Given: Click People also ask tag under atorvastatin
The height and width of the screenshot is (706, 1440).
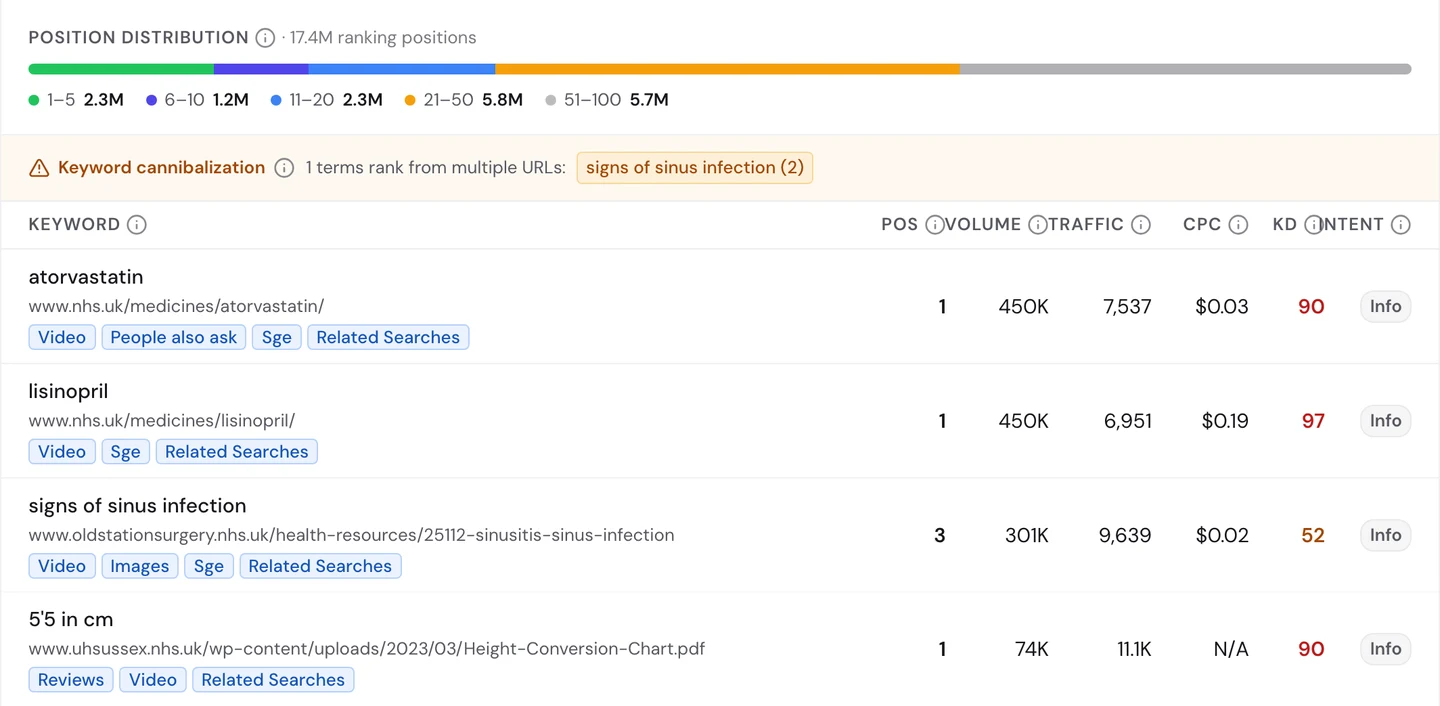Looking at the screenshot, I should 174,338.
